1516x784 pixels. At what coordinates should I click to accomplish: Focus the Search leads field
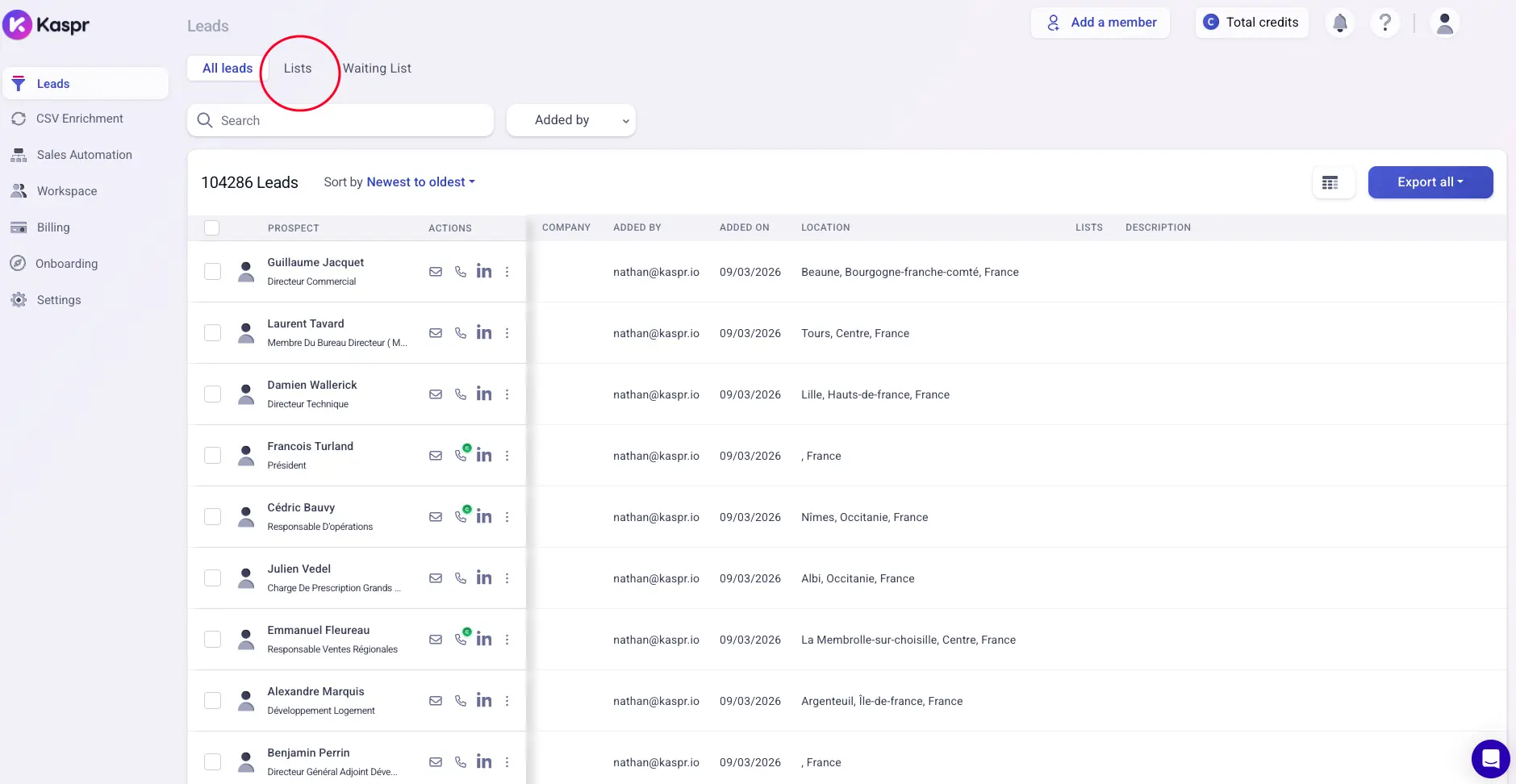[340, 120]
